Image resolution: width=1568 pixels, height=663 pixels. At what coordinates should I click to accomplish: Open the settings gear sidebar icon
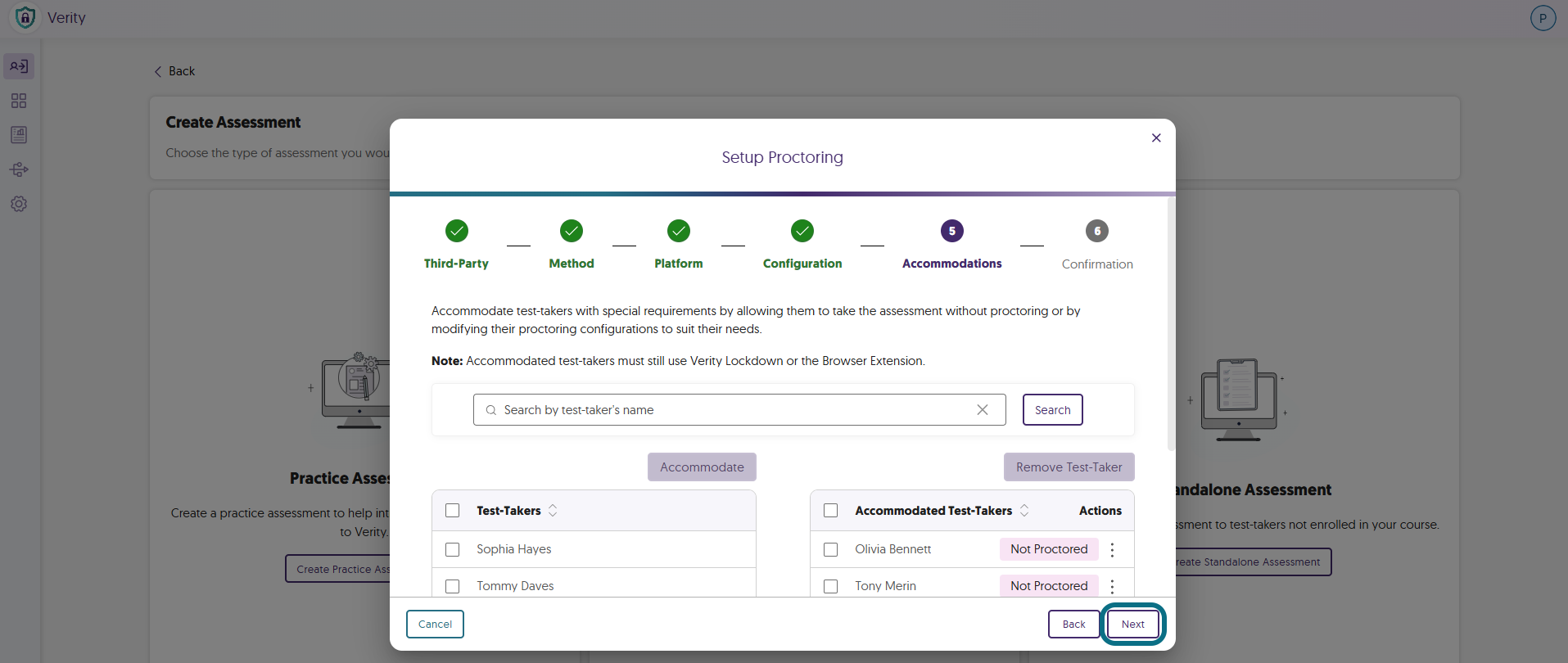pos(19,204)
